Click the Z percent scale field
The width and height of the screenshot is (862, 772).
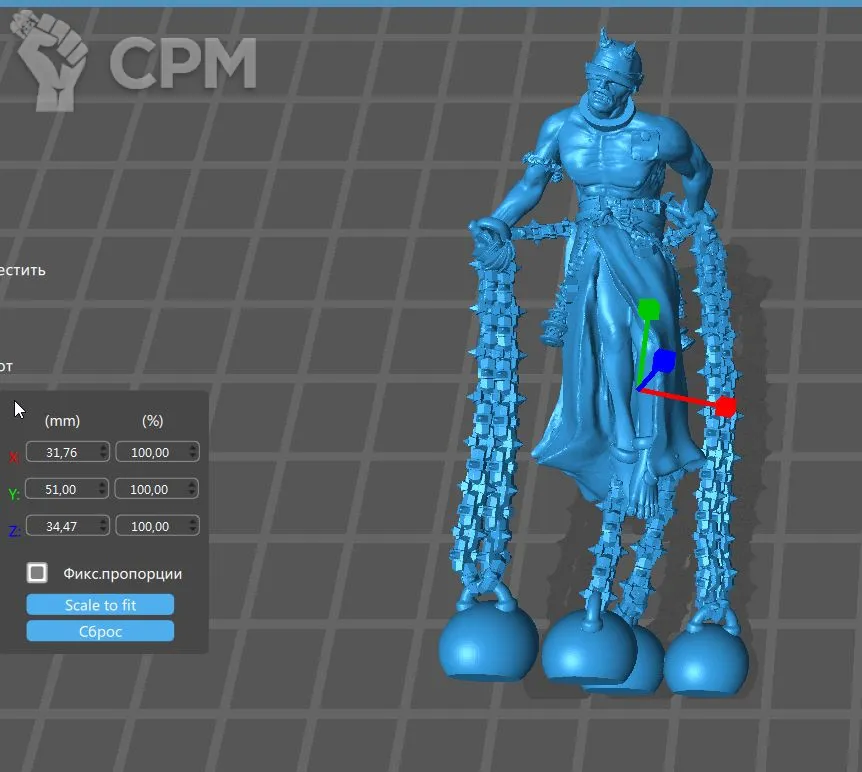point(152,527)
